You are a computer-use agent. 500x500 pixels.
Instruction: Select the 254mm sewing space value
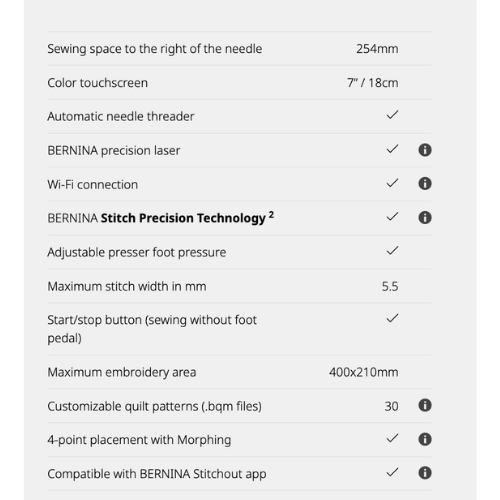(377, 49)
